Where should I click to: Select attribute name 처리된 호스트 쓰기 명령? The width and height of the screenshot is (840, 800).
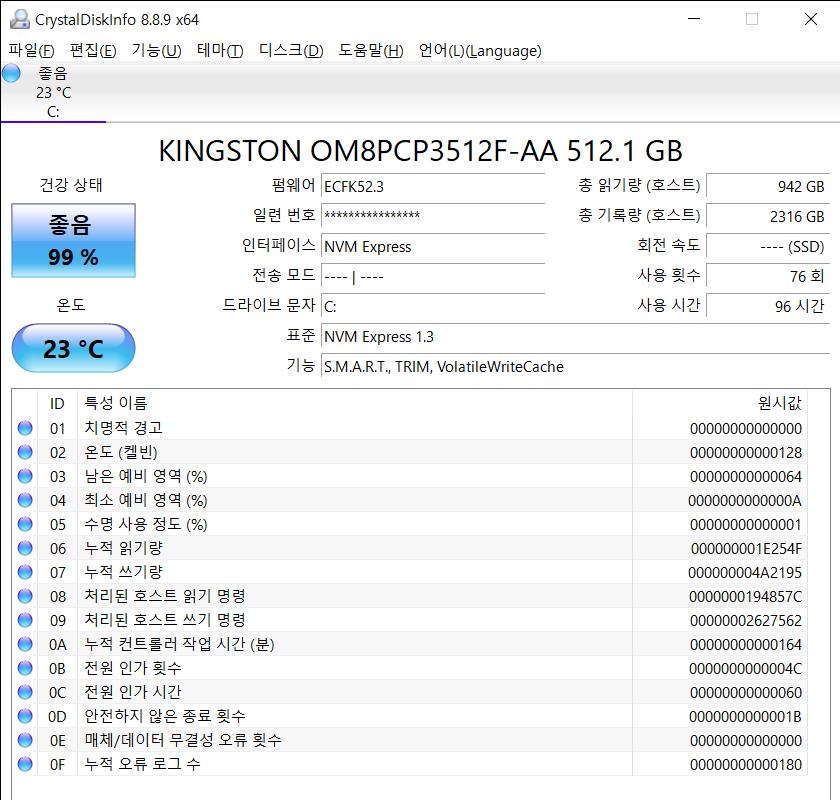pos(165,620)
